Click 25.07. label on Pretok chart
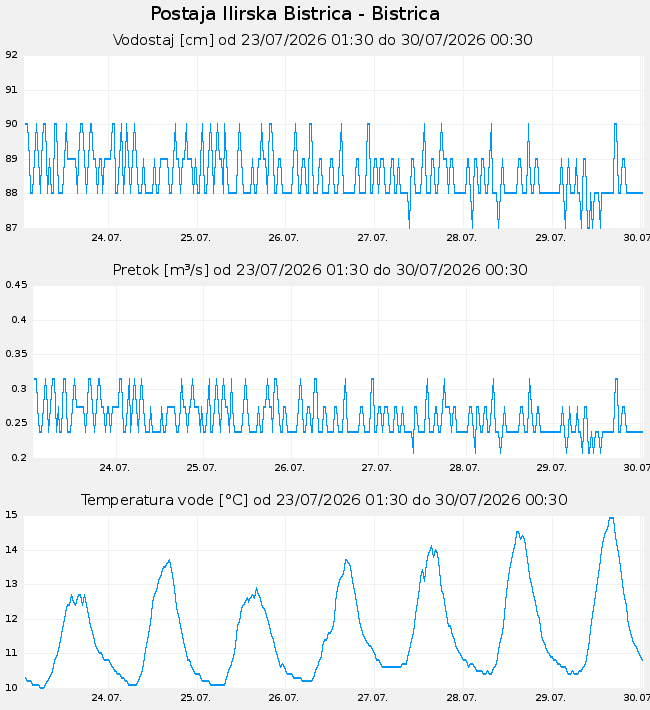The image size is (650, 710). pos(202,468)
